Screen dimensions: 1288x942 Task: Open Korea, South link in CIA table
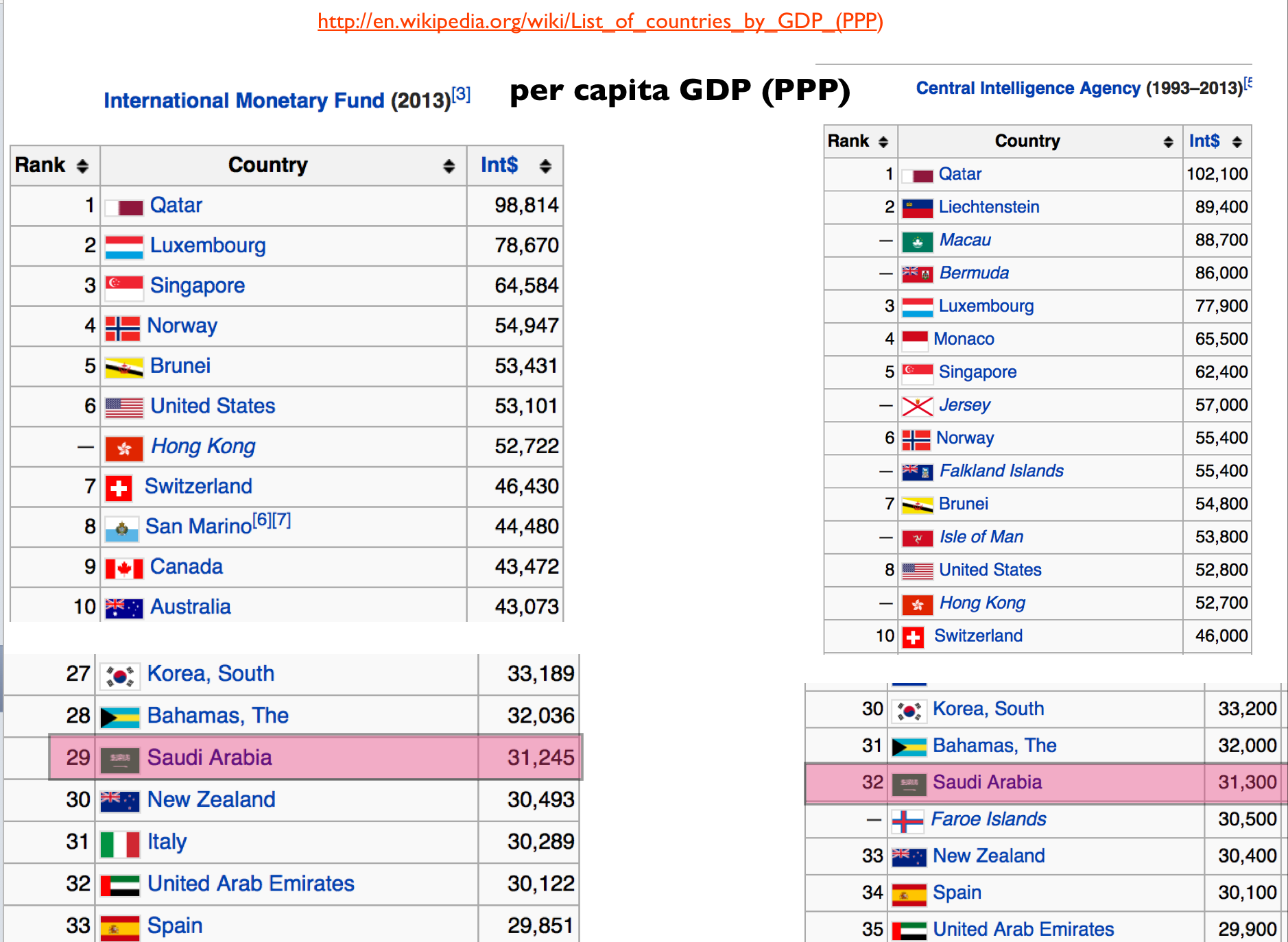click(988, 709)
